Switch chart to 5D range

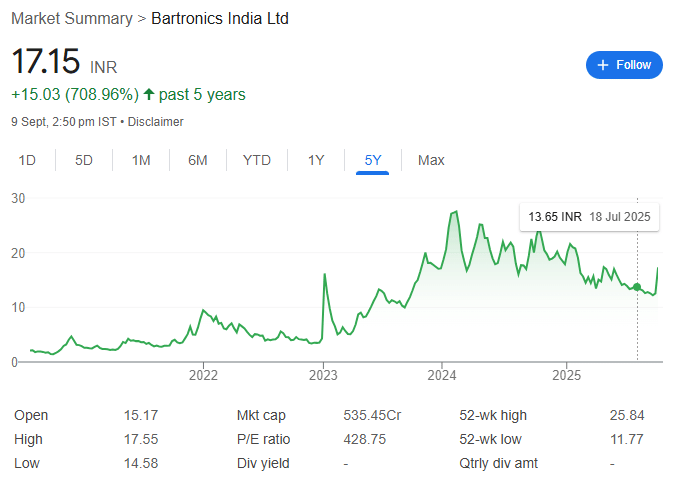pyautogui.click(x=83, y=160)
